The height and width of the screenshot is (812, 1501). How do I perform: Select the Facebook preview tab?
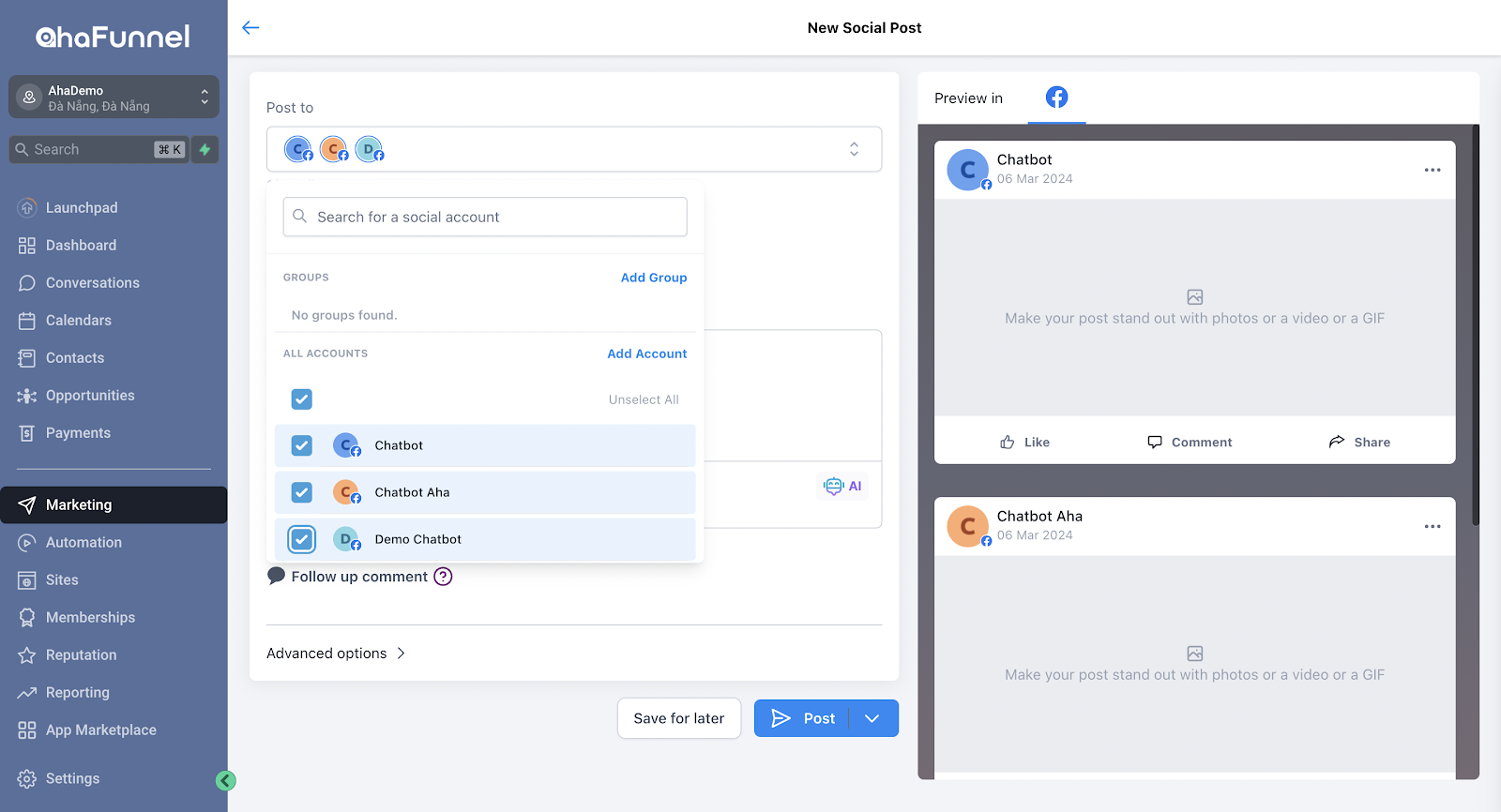pos(1056,98)
